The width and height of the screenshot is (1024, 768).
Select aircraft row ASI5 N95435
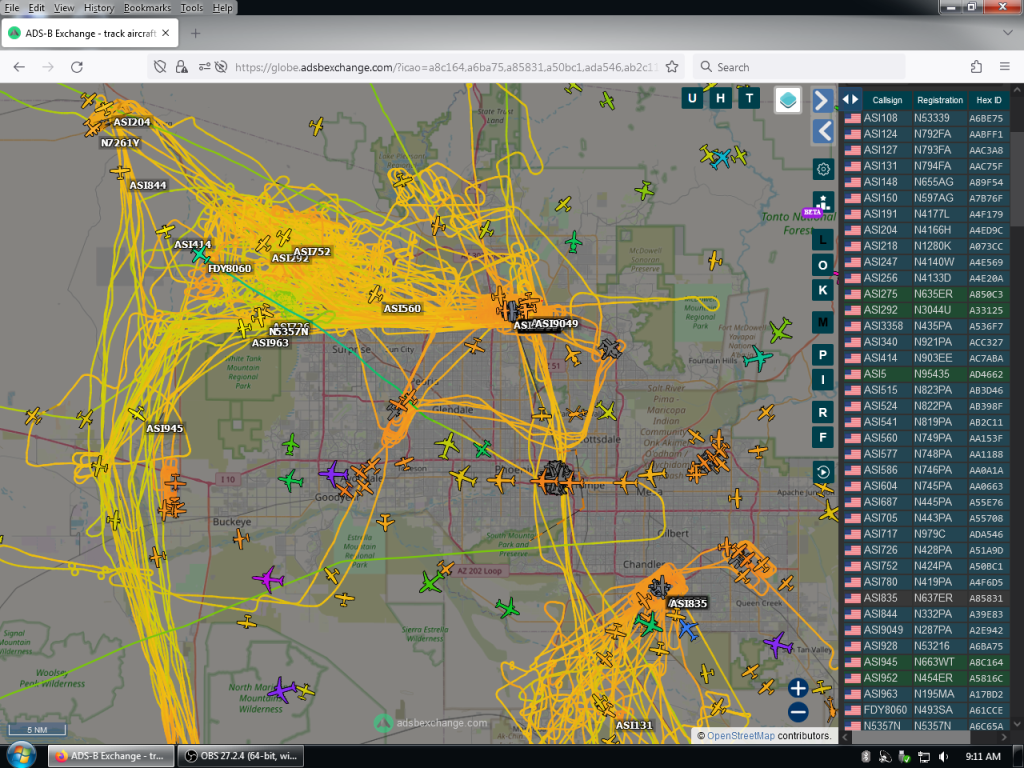926,374
